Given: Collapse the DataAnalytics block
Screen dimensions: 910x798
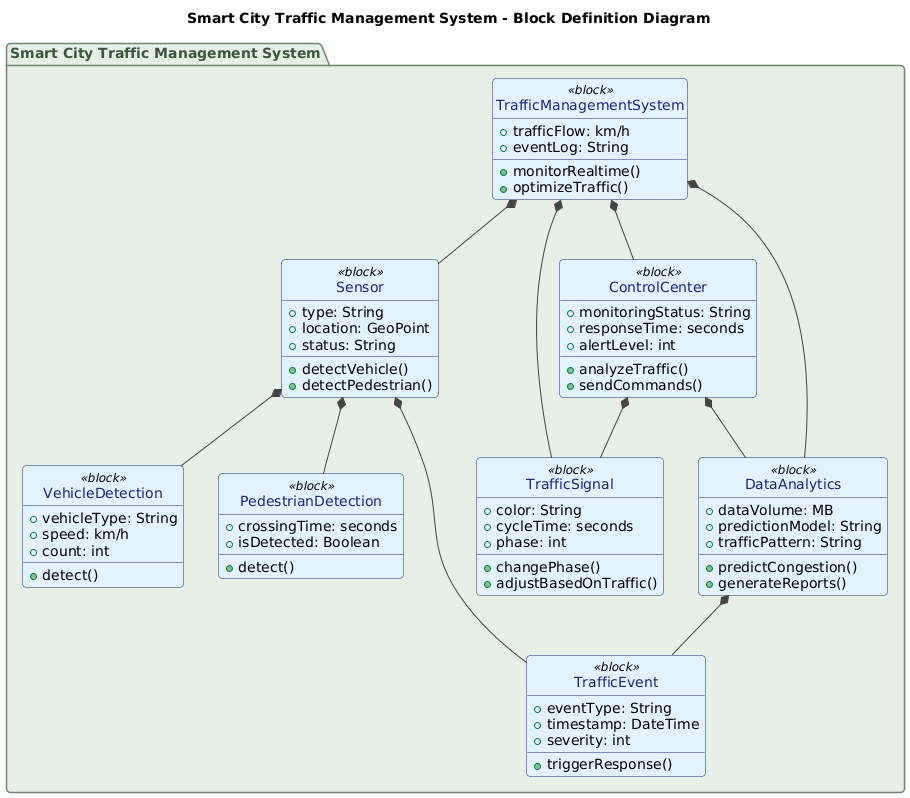Looking at the screenshot, I should [x=792, y=484].
